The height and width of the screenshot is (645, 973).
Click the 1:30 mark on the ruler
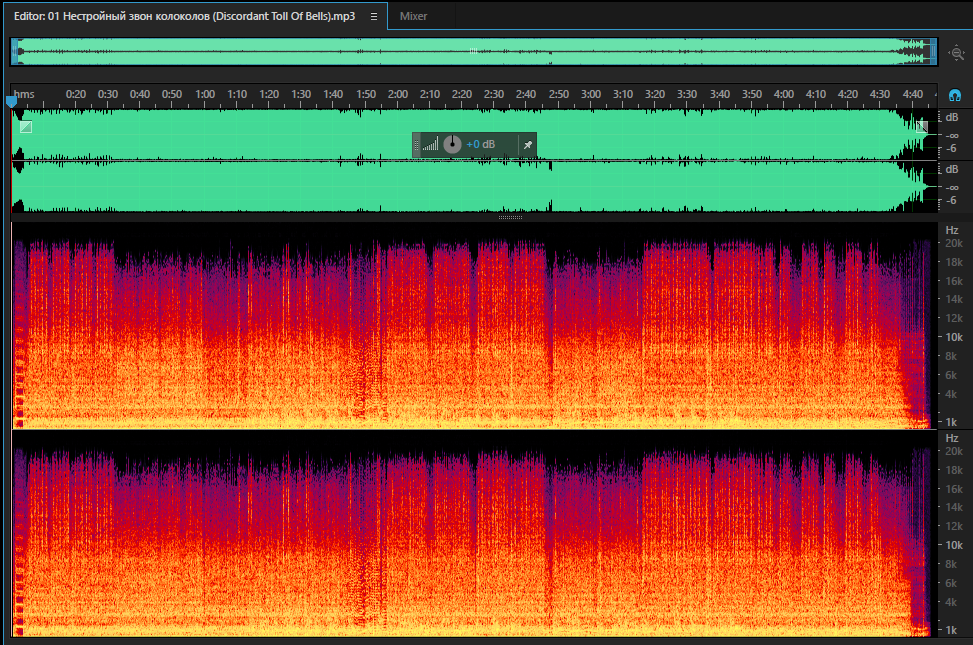coord(301,94)
